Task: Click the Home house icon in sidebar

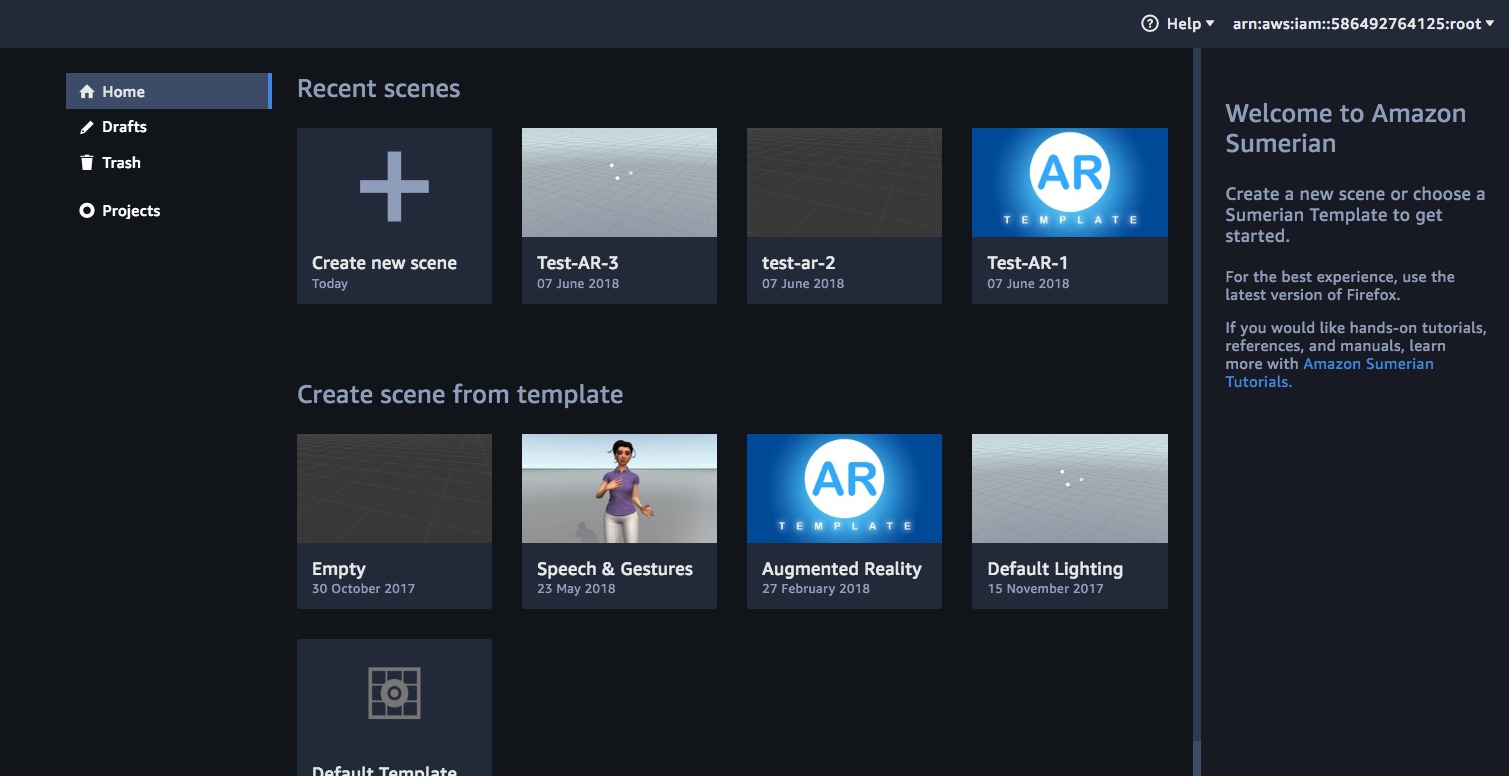Action: point(87,91)
